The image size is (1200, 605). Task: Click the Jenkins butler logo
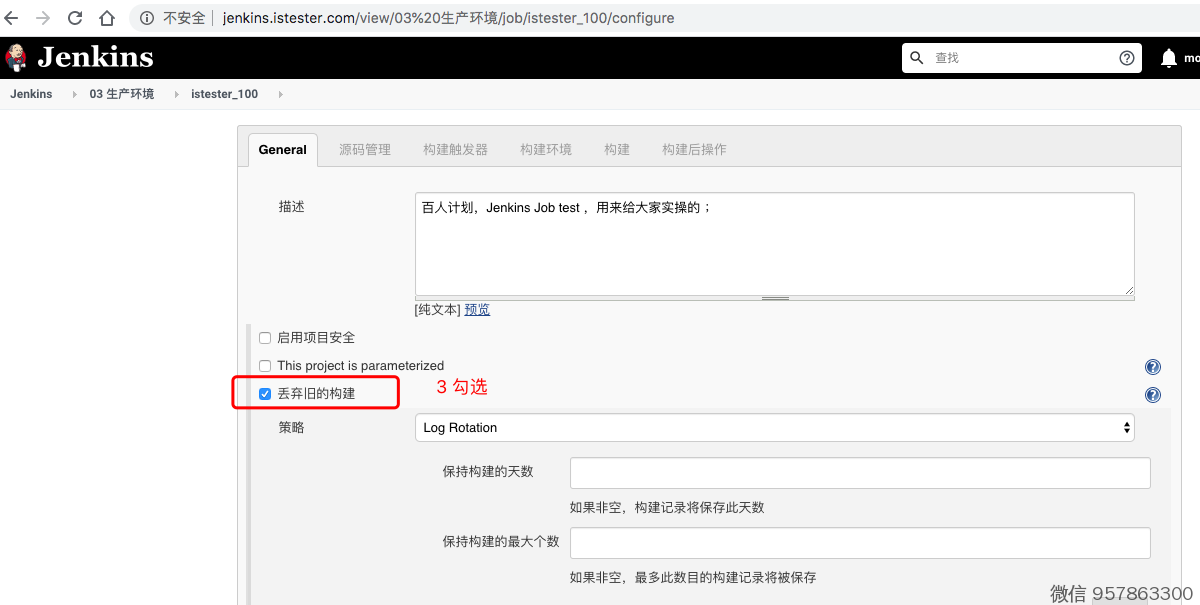(x=16, y=57)
